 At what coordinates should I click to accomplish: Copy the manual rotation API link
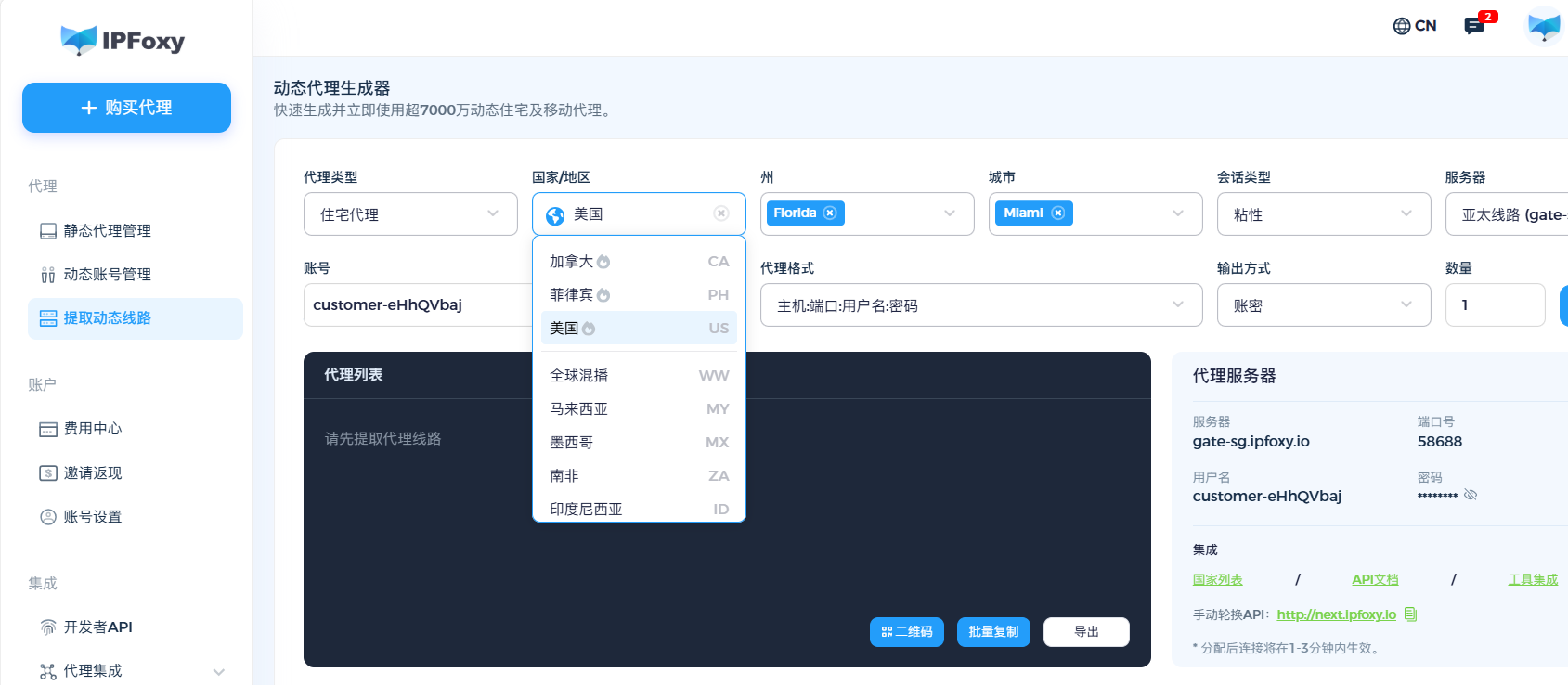[1410, 614]
